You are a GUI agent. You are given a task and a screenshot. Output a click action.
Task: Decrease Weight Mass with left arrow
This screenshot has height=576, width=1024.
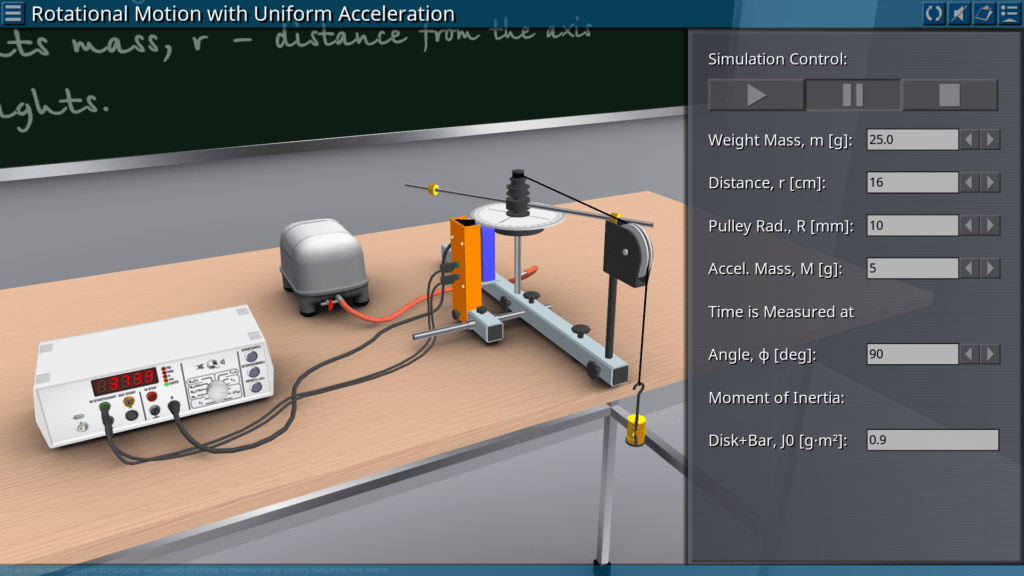pyautogui.click(x=969, y=140)
